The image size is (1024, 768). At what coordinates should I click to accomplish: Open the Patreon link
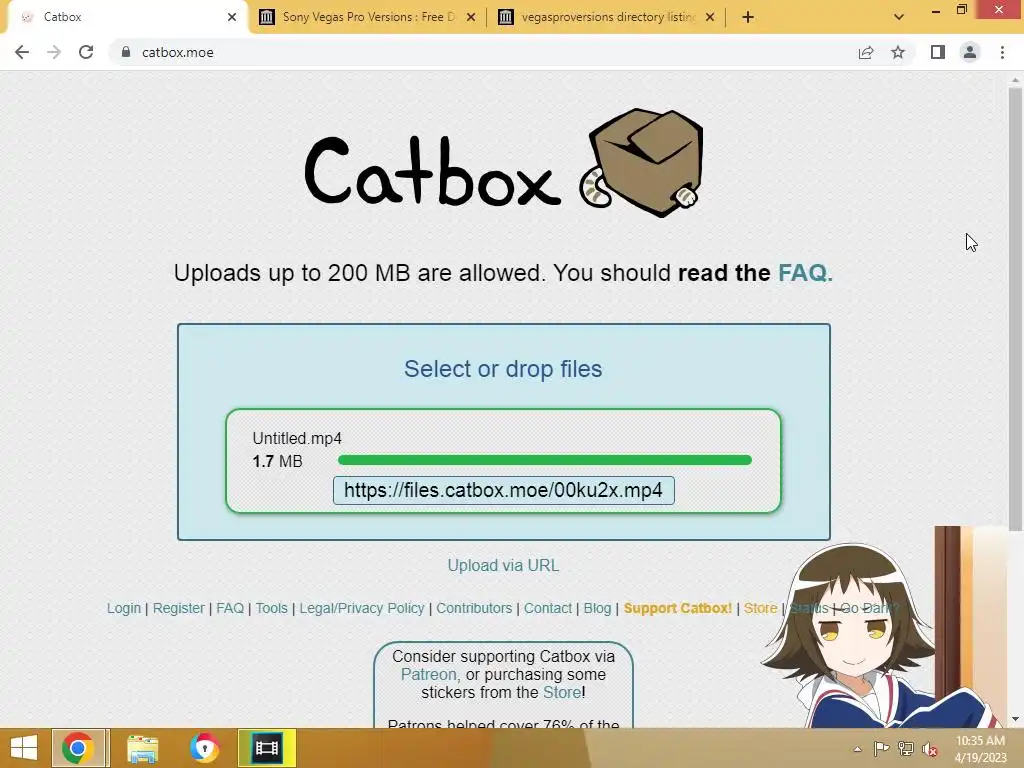[430, 675]
